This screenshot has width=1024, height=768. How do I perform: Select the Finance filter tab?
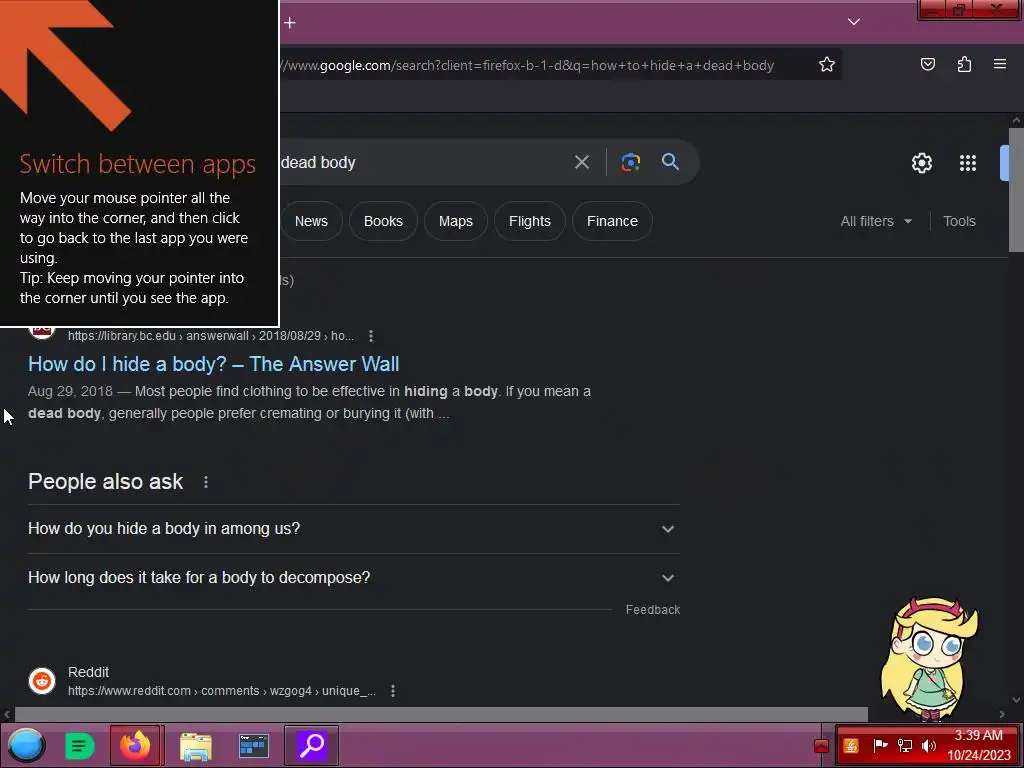[x=612, y=221]
